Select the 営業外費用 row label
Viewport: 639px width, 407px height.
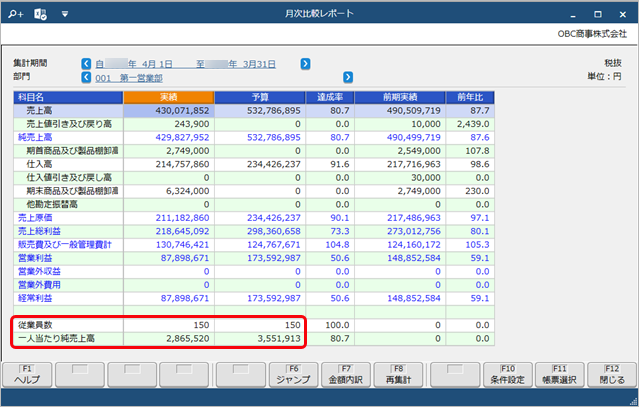39,285
